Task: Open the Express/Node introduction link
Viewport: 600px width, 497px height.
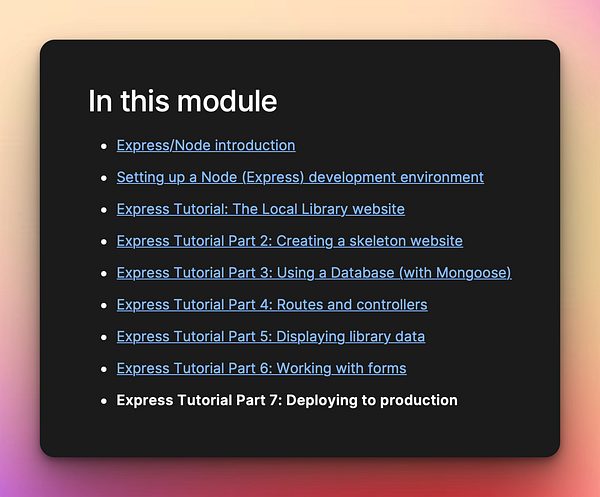Action: (206, 145)
